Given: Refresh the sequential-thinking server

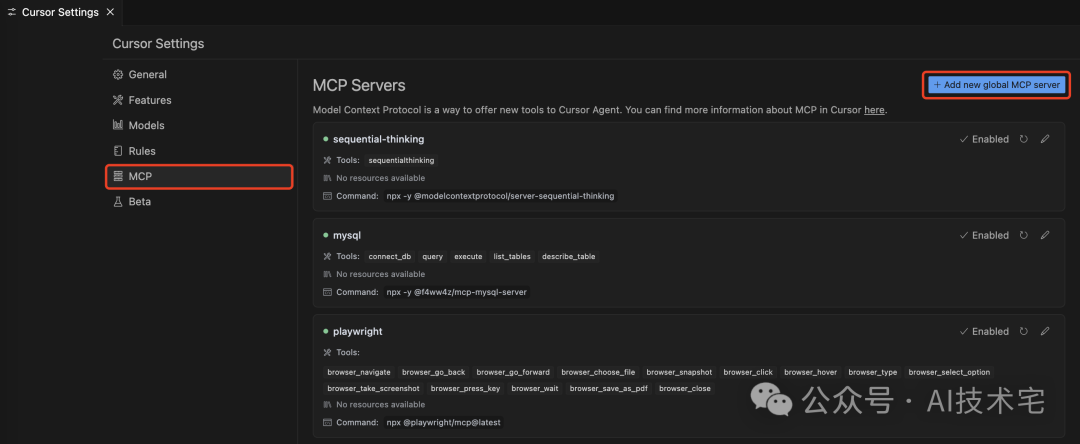Looking at the screenshot, I should coord(1024,139).
